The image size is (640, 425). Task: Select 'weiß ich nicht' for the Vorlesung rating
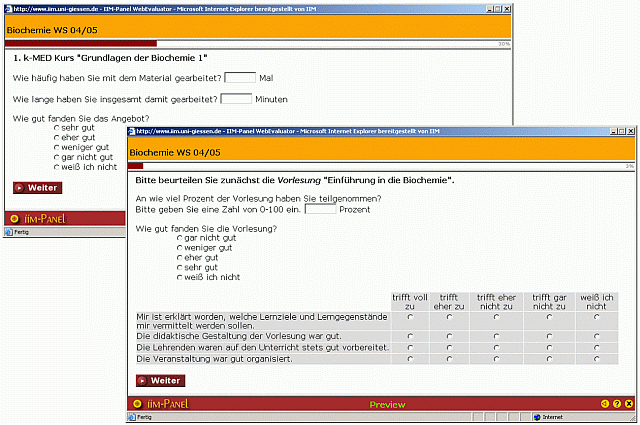pyautogui.click(x=180, y=277)
